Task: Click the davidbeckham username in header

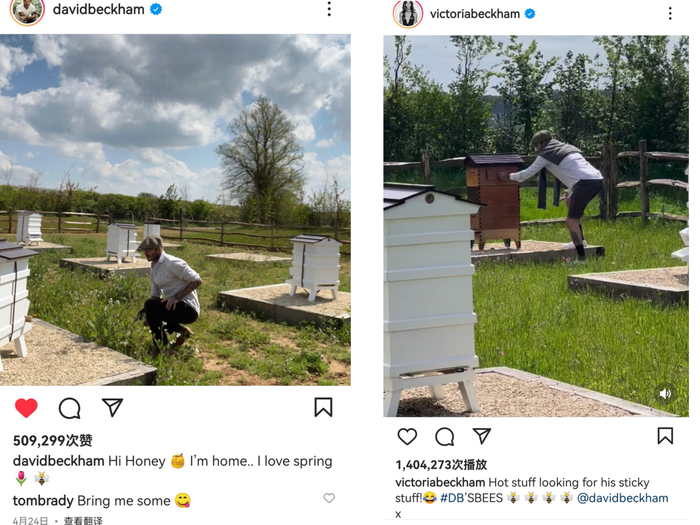Action: [x=99, y=9]
